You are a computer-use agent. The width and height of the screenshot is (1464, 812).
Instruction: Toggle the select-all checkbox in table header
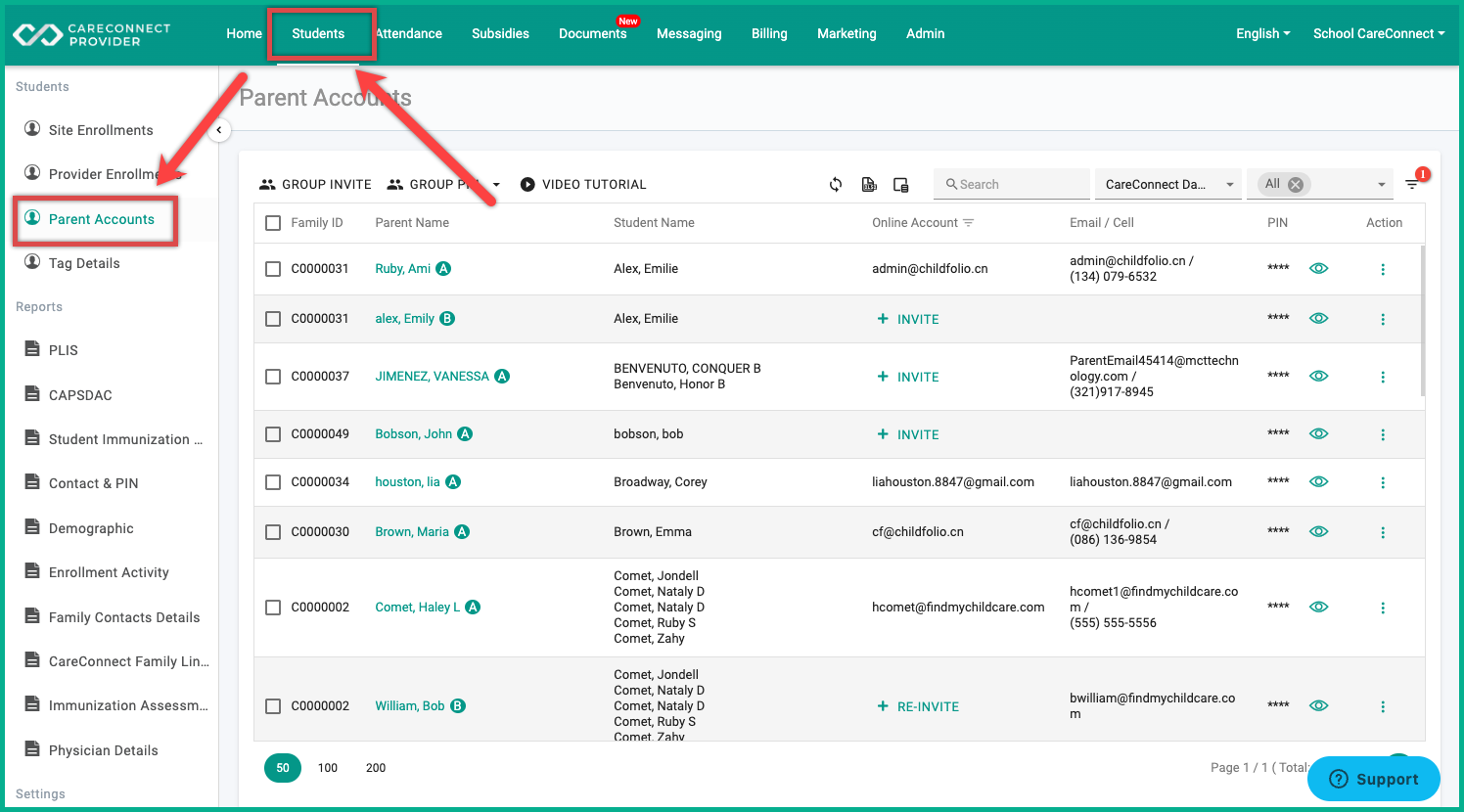point(273,223)
